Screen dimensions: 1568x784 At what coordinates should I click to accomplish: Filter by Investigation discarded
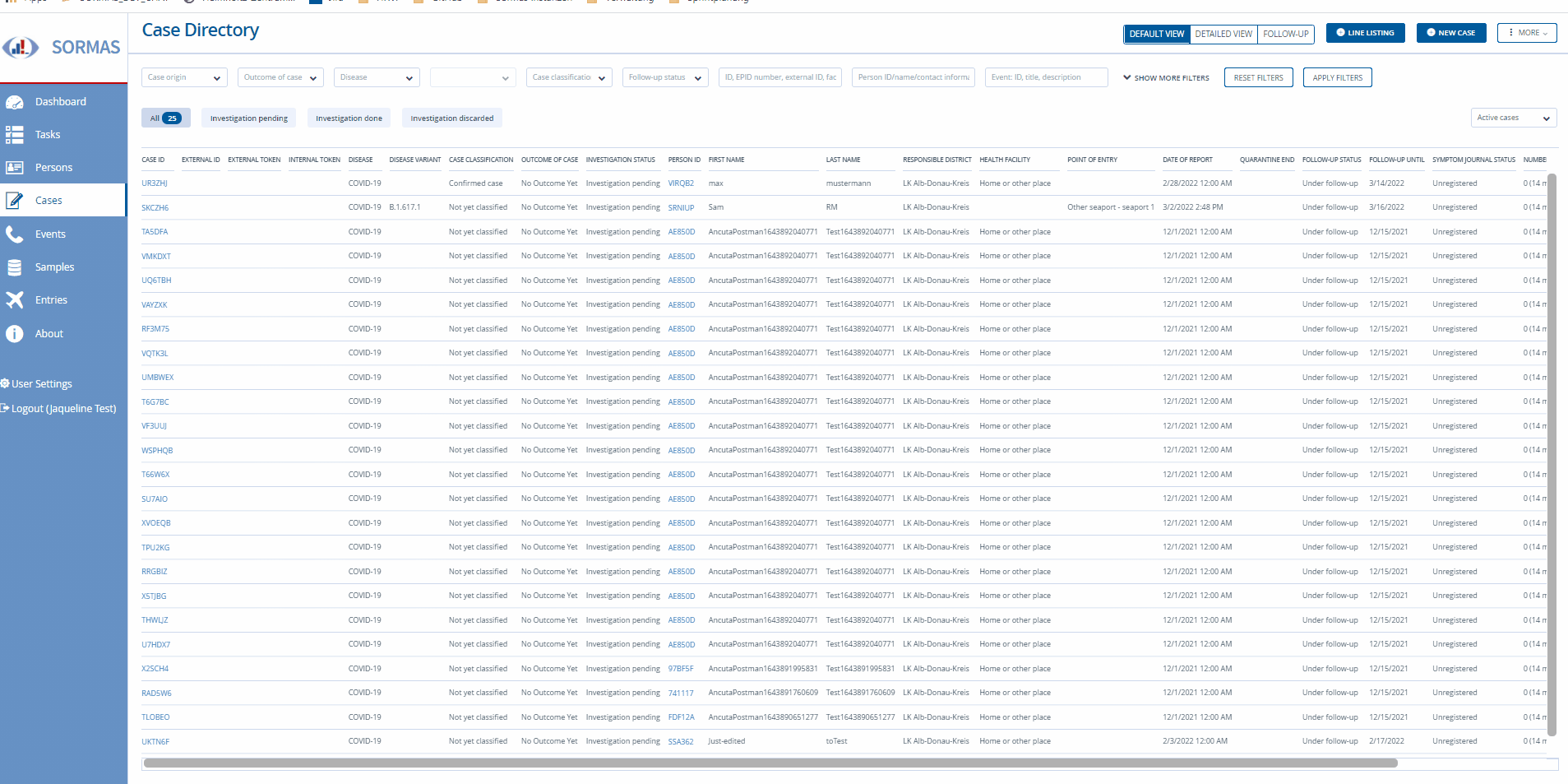click(x=452, y=118)
